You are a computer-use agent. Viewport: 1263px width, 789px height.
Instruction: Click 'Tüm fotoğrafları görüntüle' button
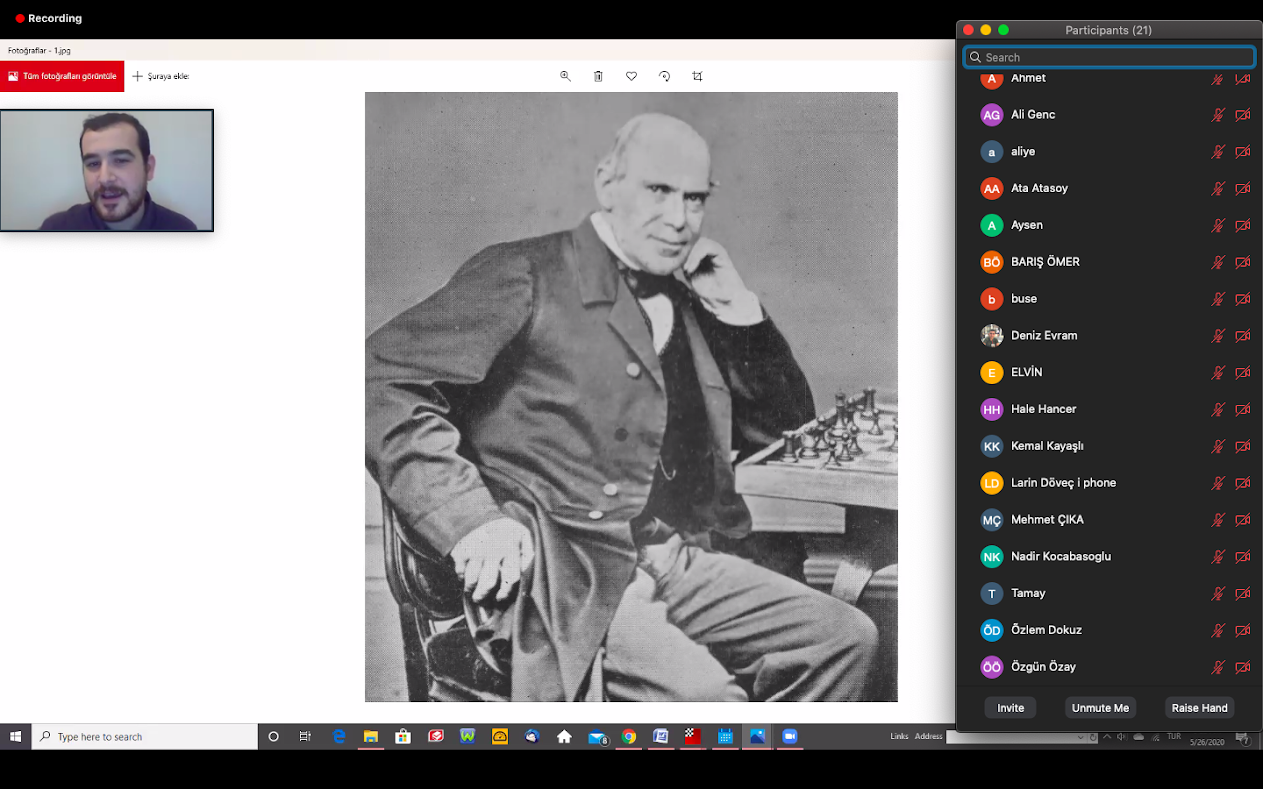(62, 76)
